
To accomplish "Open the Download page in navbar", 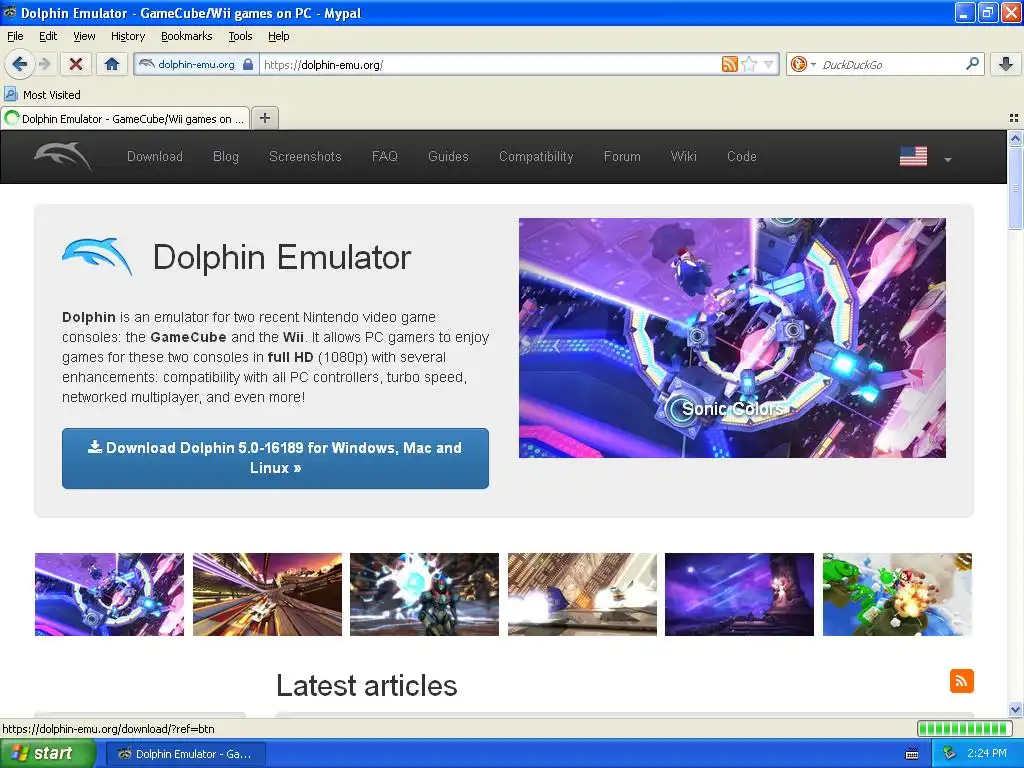I will pos(155,156).
